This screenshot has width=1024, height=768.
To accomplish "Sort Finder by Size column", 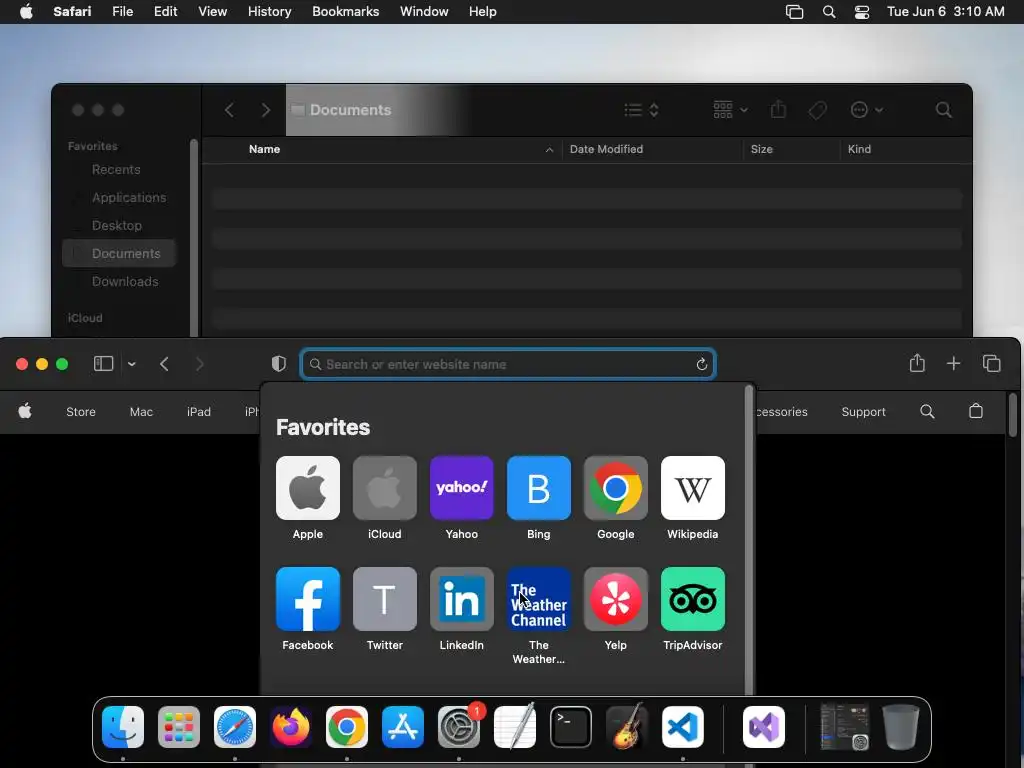I will [x=761, y=149].
